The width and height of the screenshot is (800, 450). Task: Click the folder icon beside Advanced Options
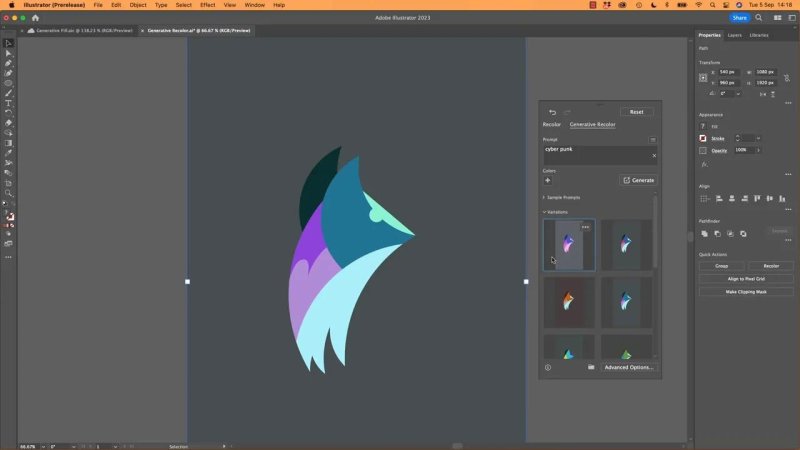pyautogui.click(x=591, y=367)
